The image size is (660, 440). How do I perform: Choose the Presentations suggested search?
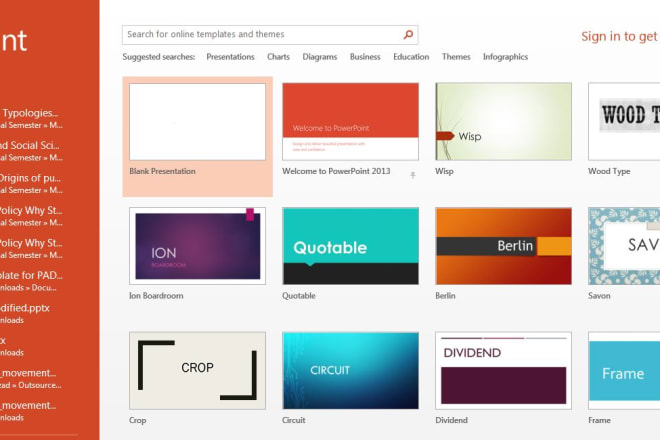click(x=230, y=57)
